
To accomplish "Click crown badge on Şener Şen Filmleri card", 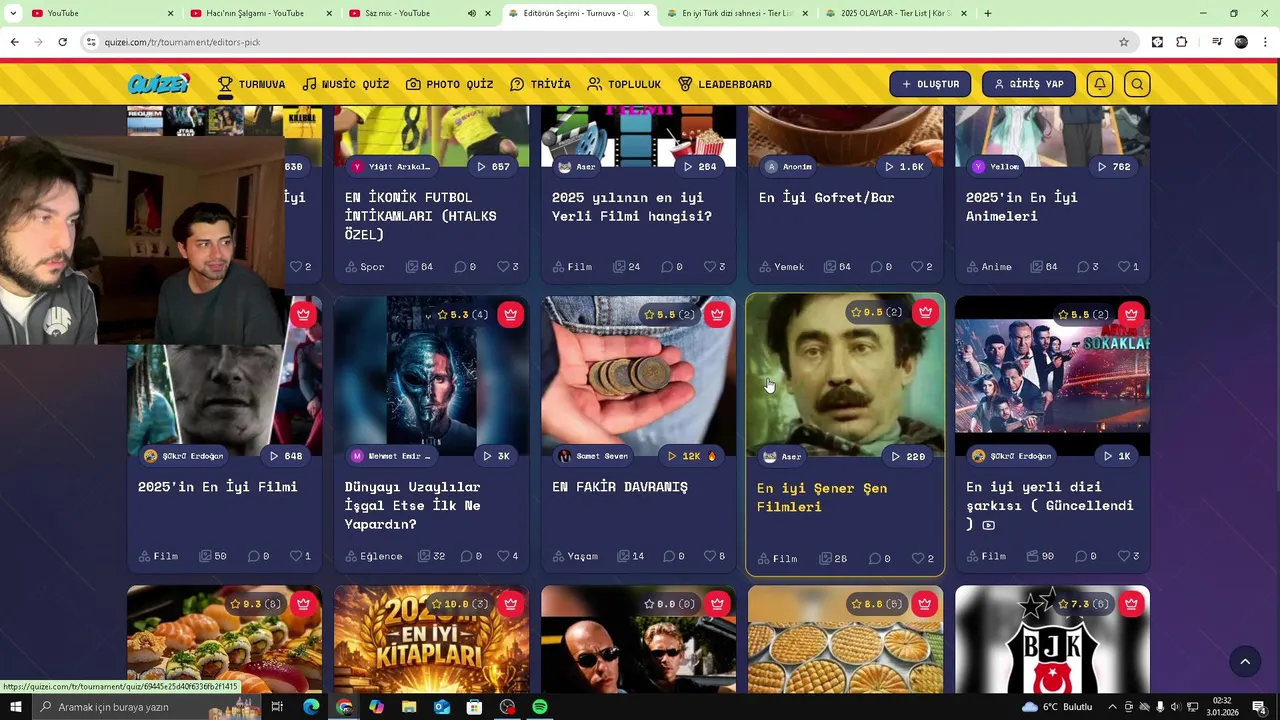I will tap(925, 312).
